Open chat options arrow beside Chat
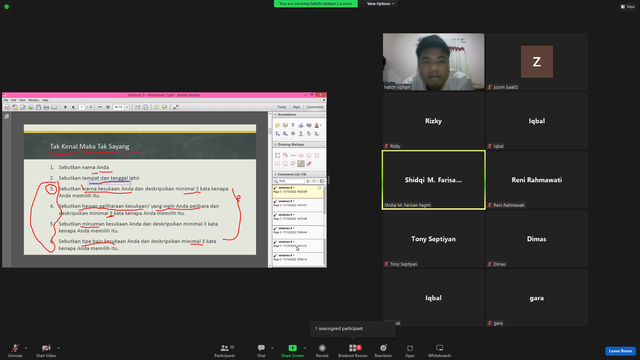The height and width of the screenshot is (360, 640). tap(272, 348)
